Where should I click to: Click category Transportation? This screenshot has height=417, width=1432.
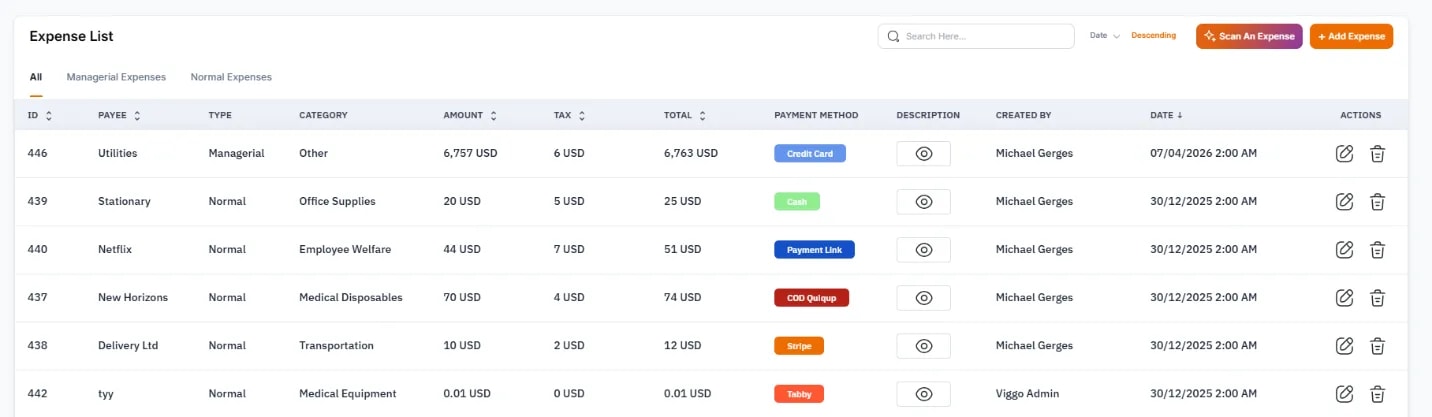(336, 346)
